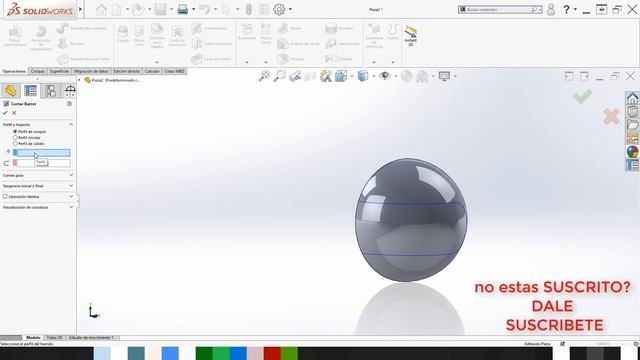Click the New document icon
Image resolution: width=640 pixels, height=360 pixels.
[117, 9]
